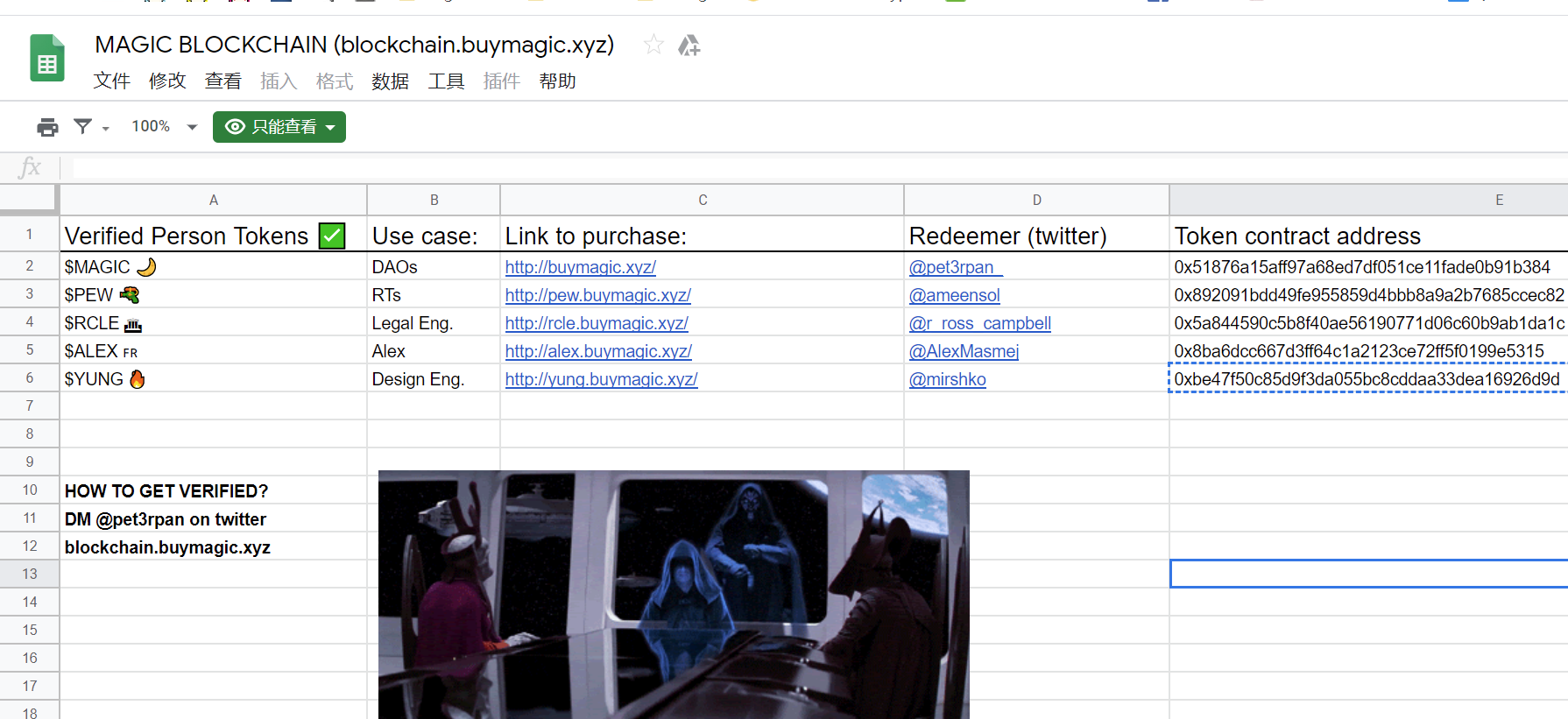
Task: Select column A header
Action: coord(214,201)
